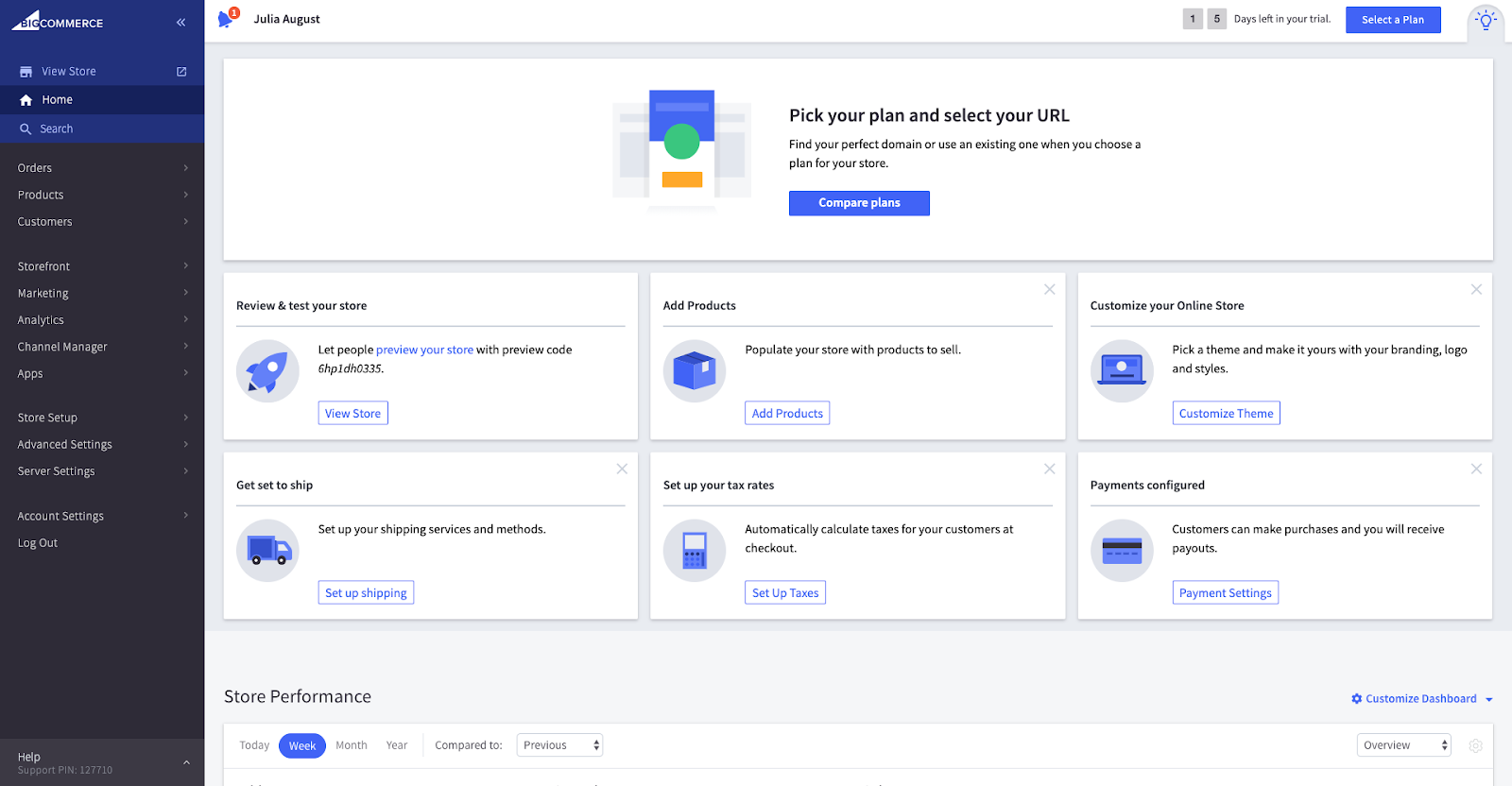Open the notifications bell icon
The width and height of the screenshot is (1512, 786).
(x=226, y=19)
